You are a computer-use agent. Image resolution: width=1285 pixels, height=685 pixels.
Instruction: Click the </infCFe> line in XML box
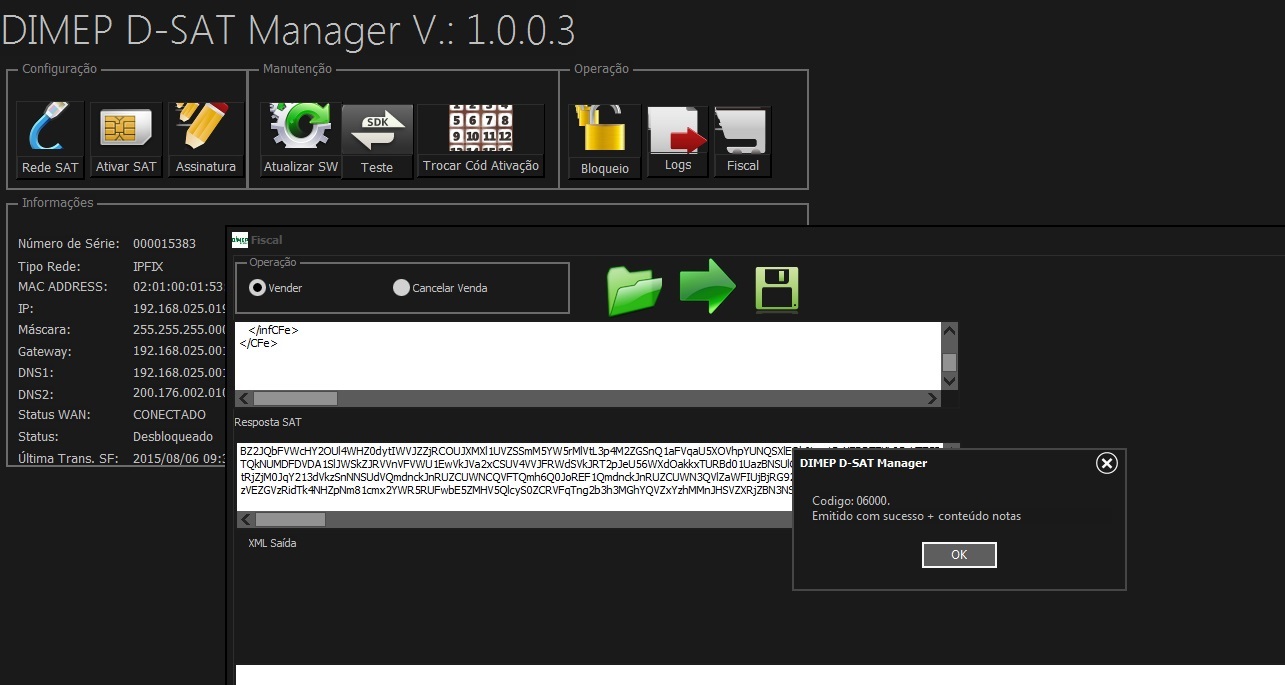pyautogui.click(x=273, y=330)
